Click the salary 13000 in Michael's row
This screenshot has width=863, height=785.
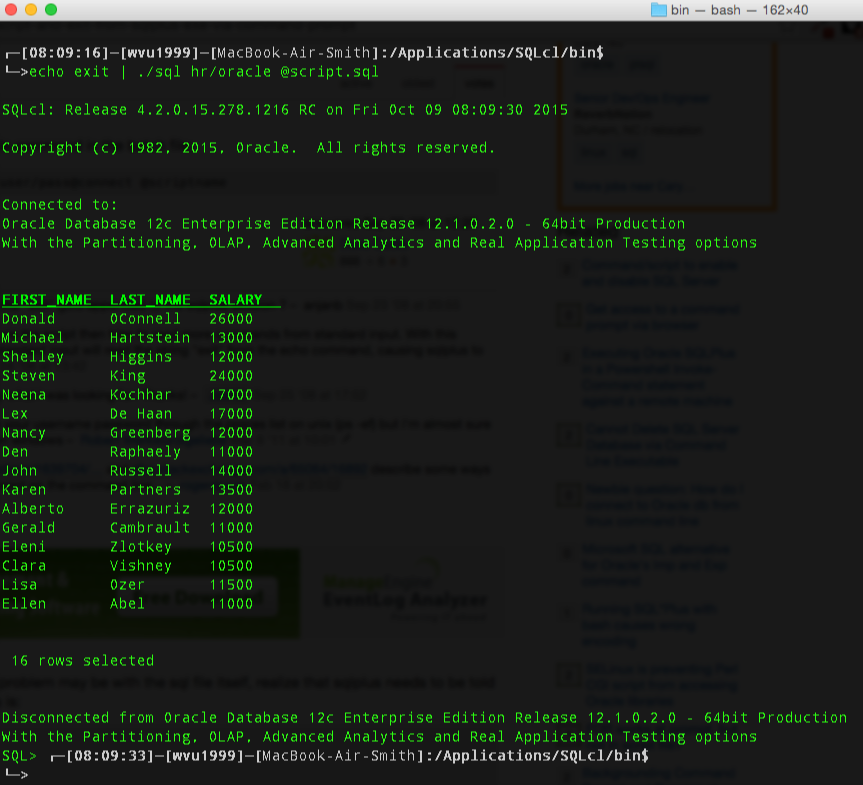pos(231,338)
